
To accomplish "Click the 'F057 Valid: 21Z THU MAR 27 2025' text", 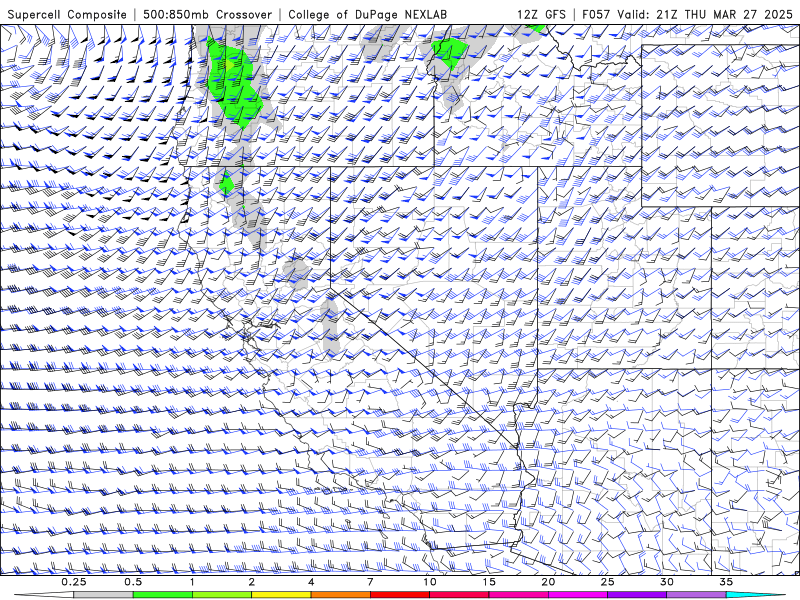I will point(687,14).
